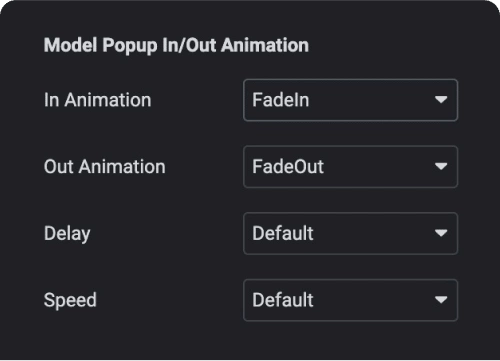Open the In Animation dropdown

tap(351, 100)
